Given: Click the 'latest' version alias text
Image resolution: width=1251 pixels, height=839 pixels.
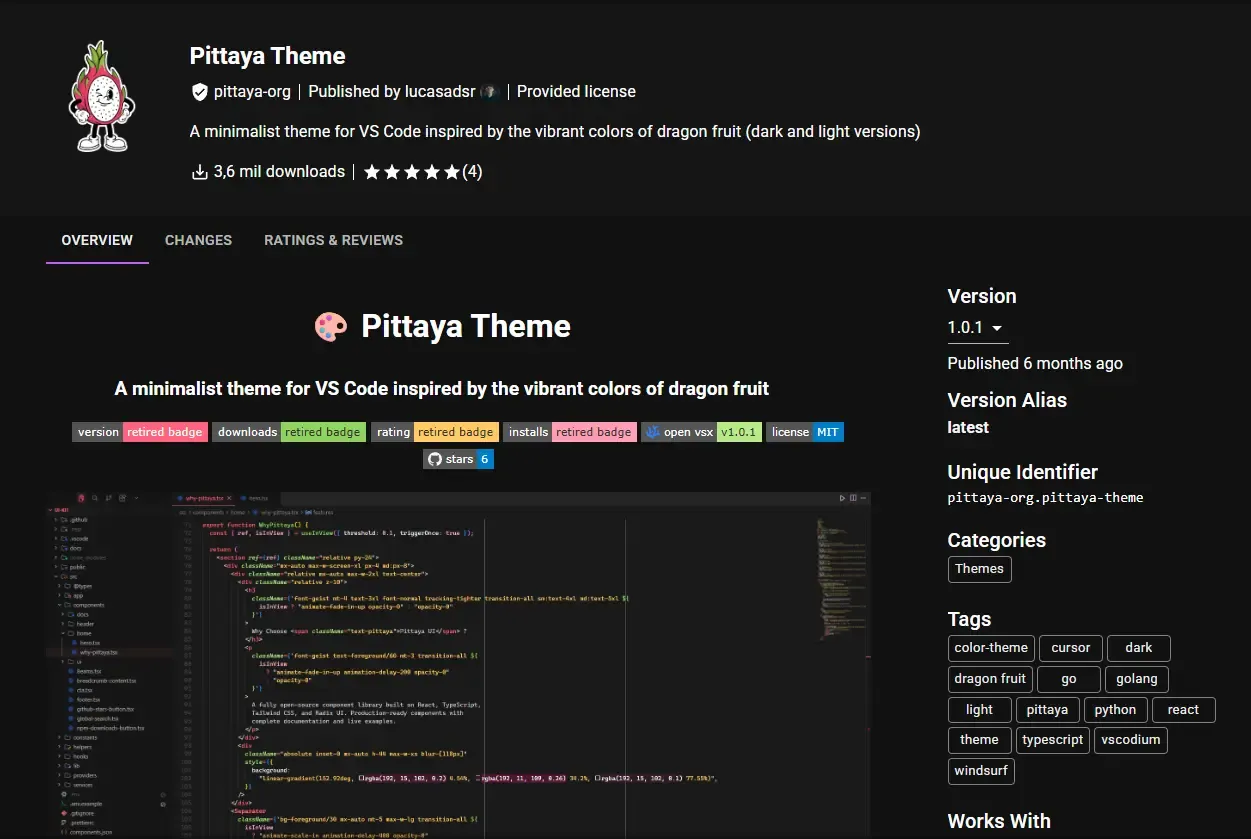Looking at the screenshot, I should point(968,428).
